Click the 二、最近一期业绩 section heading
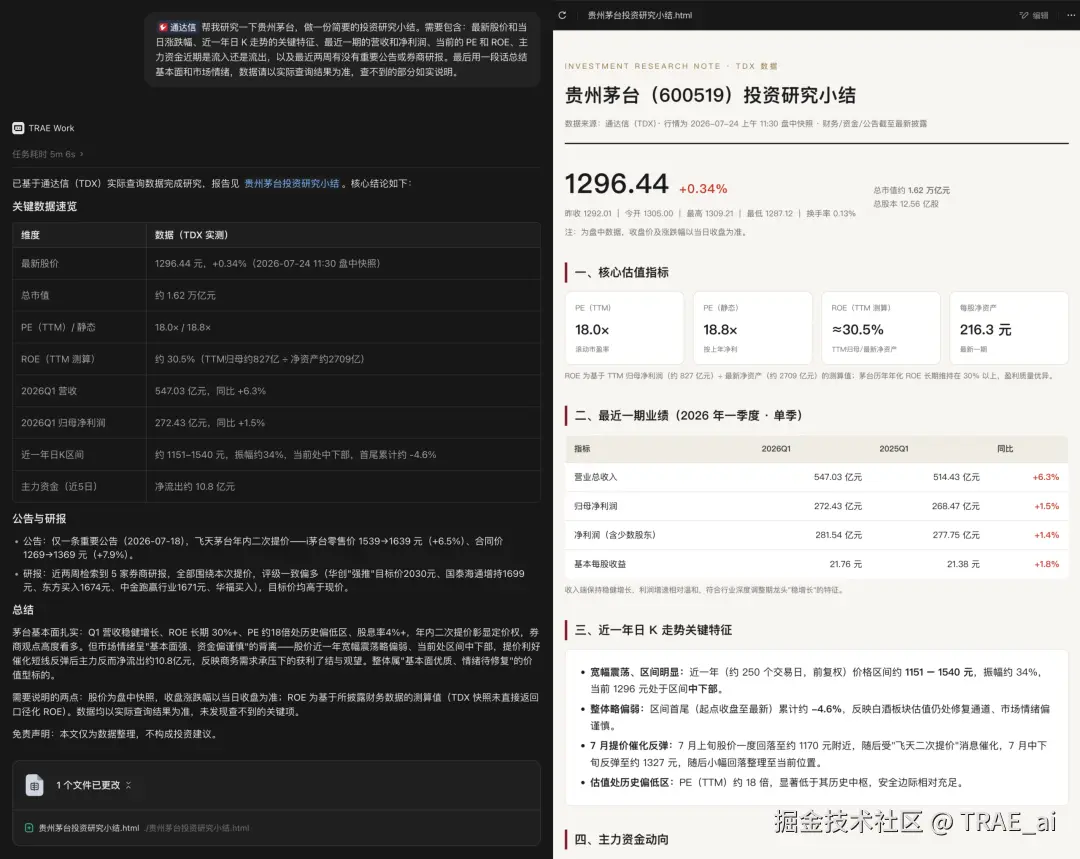1080x859 pixels. 688,415
